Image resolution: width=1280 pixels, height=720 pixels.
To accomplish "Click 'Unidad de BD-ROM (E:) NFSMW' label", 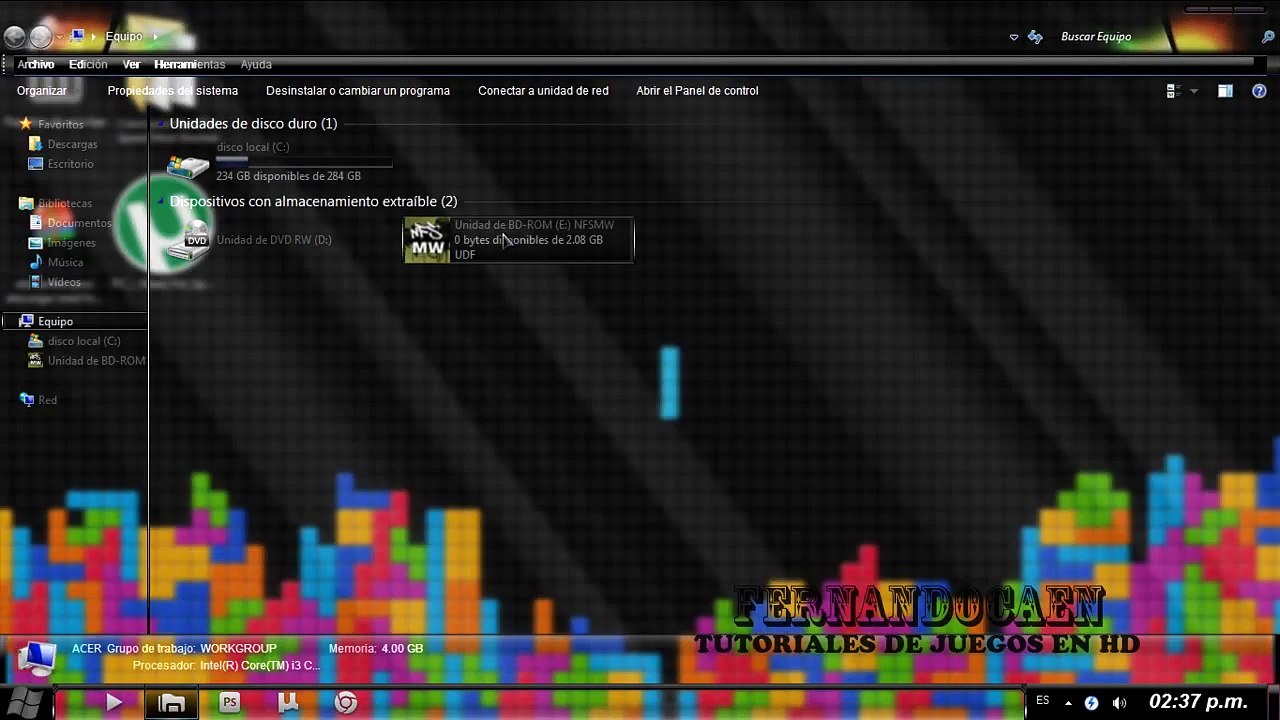I will [534, 225].
